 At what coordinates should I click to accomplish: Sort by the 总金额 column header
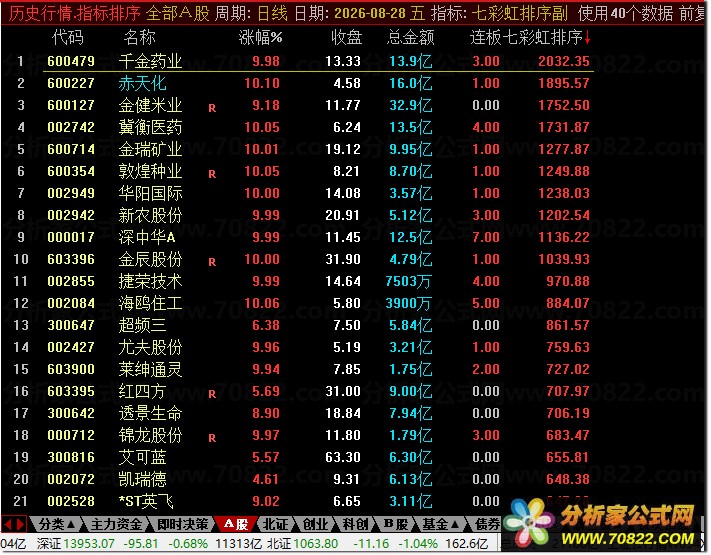(410, 38)
